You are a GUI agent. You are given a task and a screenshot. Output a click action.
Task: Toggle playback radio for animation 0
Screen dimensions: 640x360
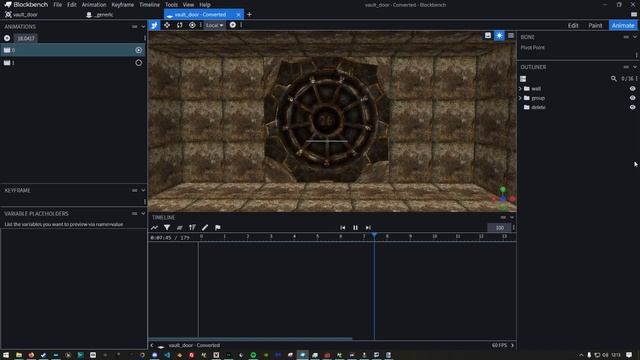[139, 50]
